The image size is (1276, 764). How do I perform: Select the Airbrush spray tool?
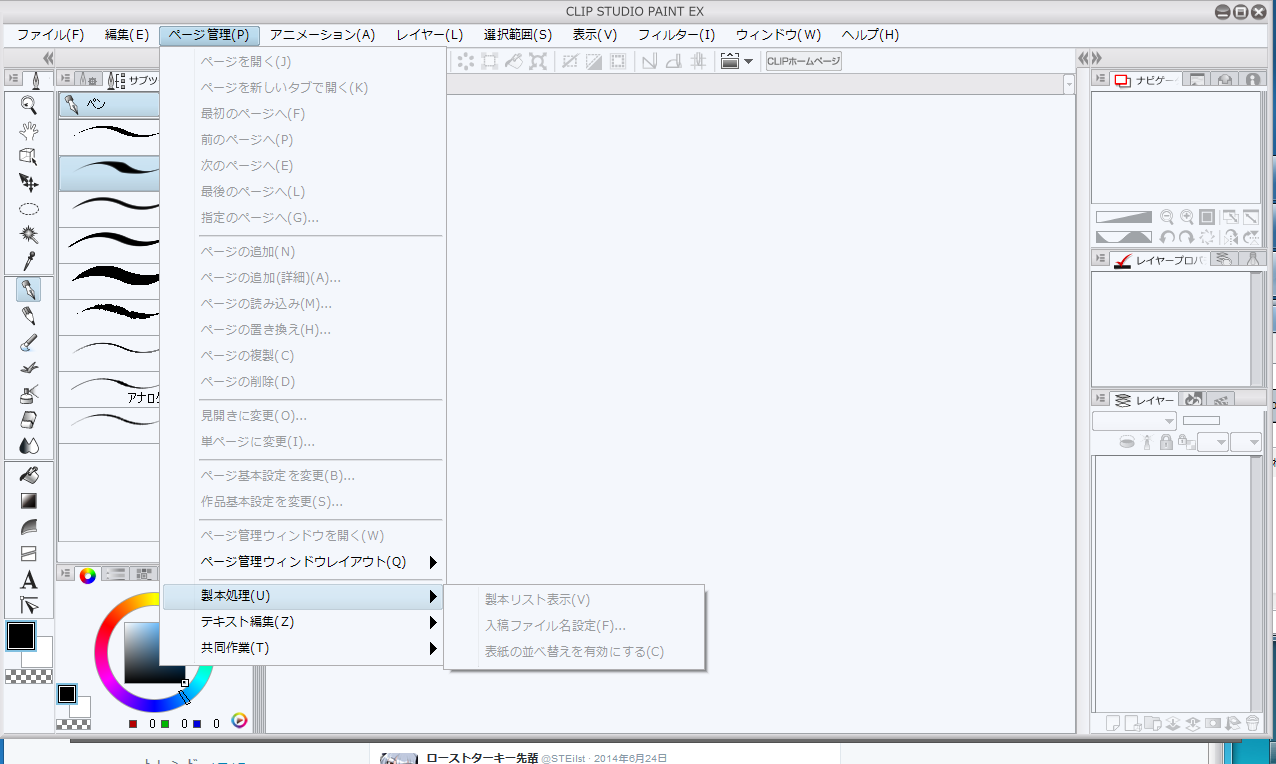[x=29, y=394]
